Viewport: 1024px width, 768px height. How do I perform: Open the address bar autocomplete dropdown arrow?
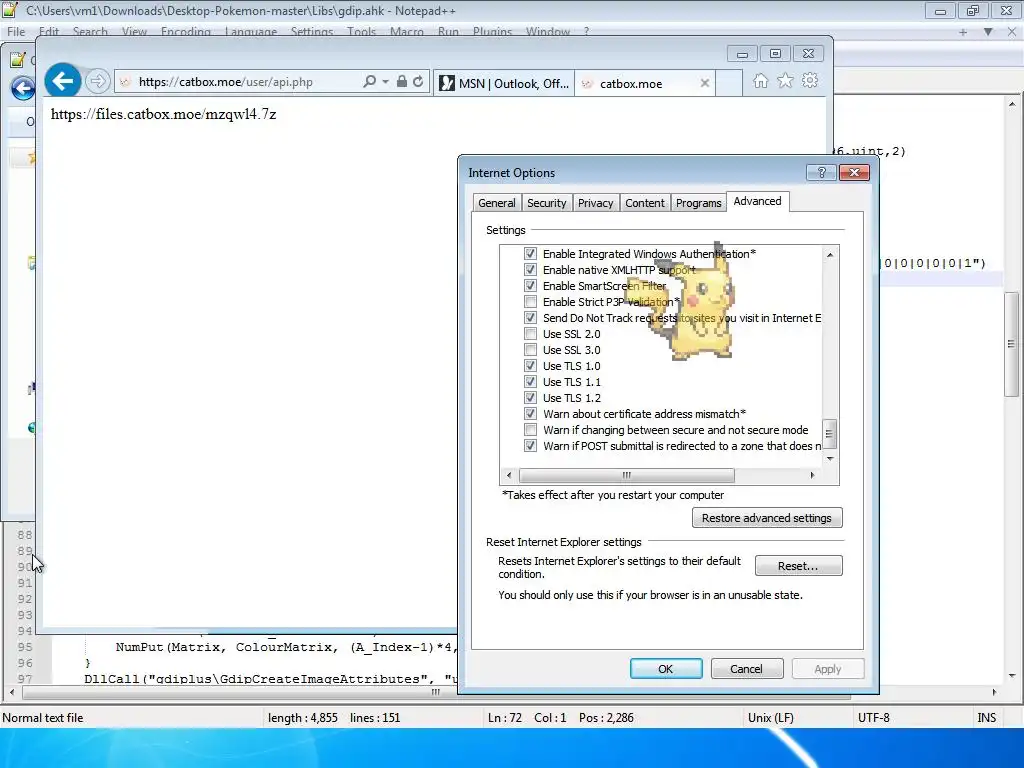point(385,82)
